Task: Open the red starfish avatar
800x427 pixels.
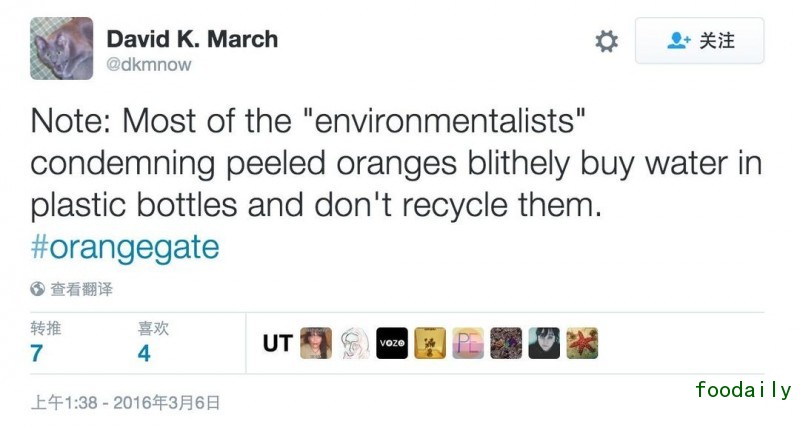Action: pyautogui.click(x=582, y=343)
